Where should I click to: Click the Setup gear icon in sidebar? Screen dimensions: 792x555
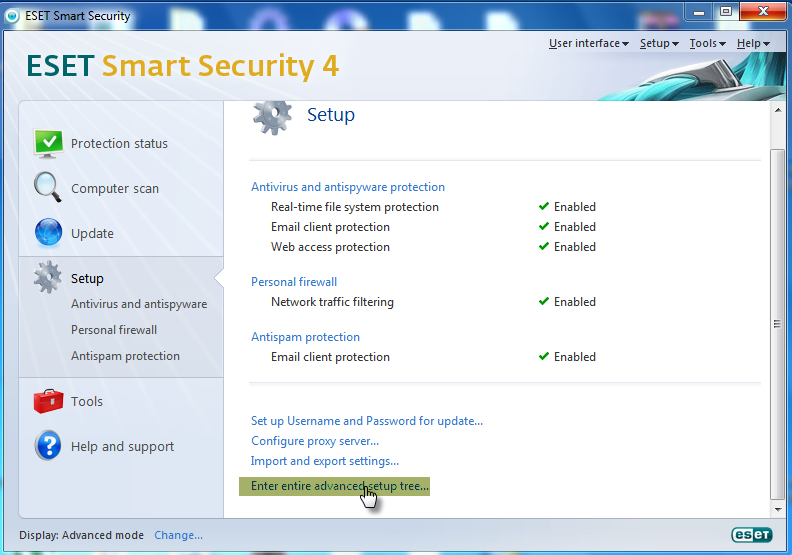[x=48, y=278]
